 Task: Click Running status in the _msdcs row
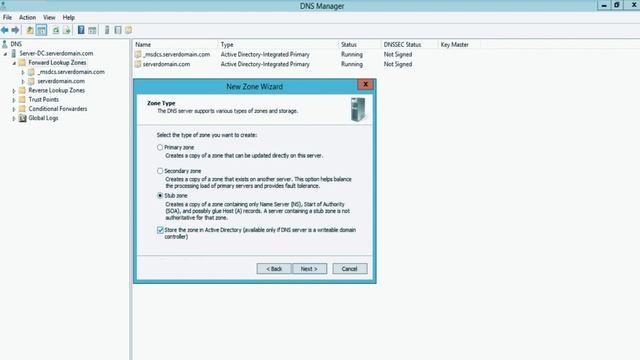point(352,54)
